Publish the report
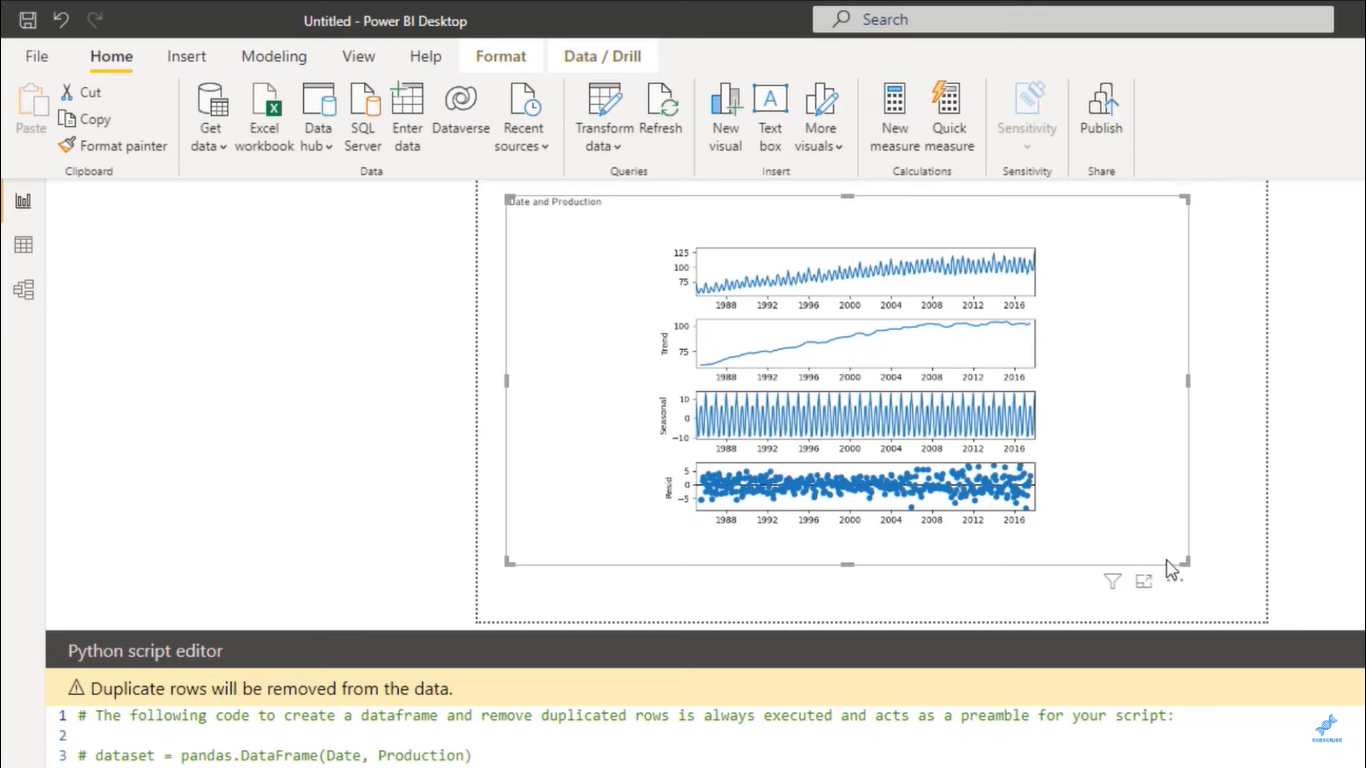Viewport: 1366px width, 768px height. click(1101, 109)
